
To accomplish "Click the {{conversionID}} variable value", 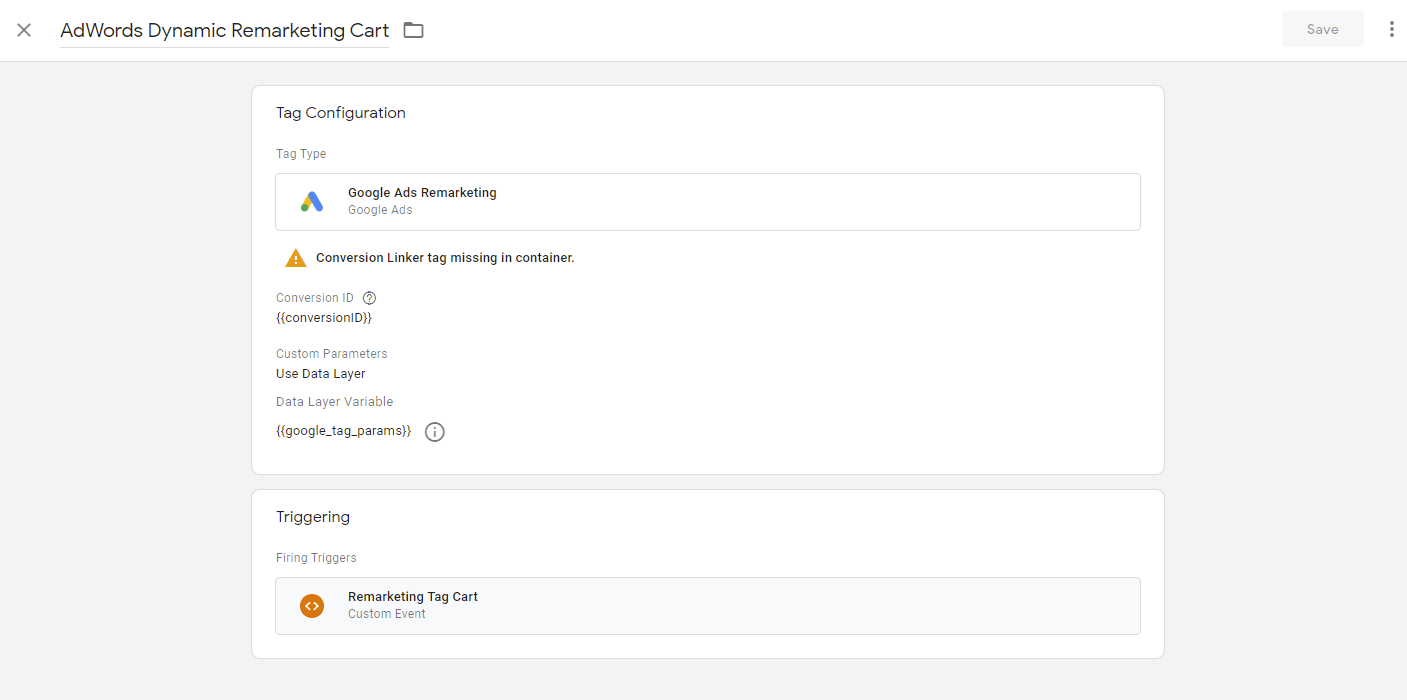I will (324, 318).
